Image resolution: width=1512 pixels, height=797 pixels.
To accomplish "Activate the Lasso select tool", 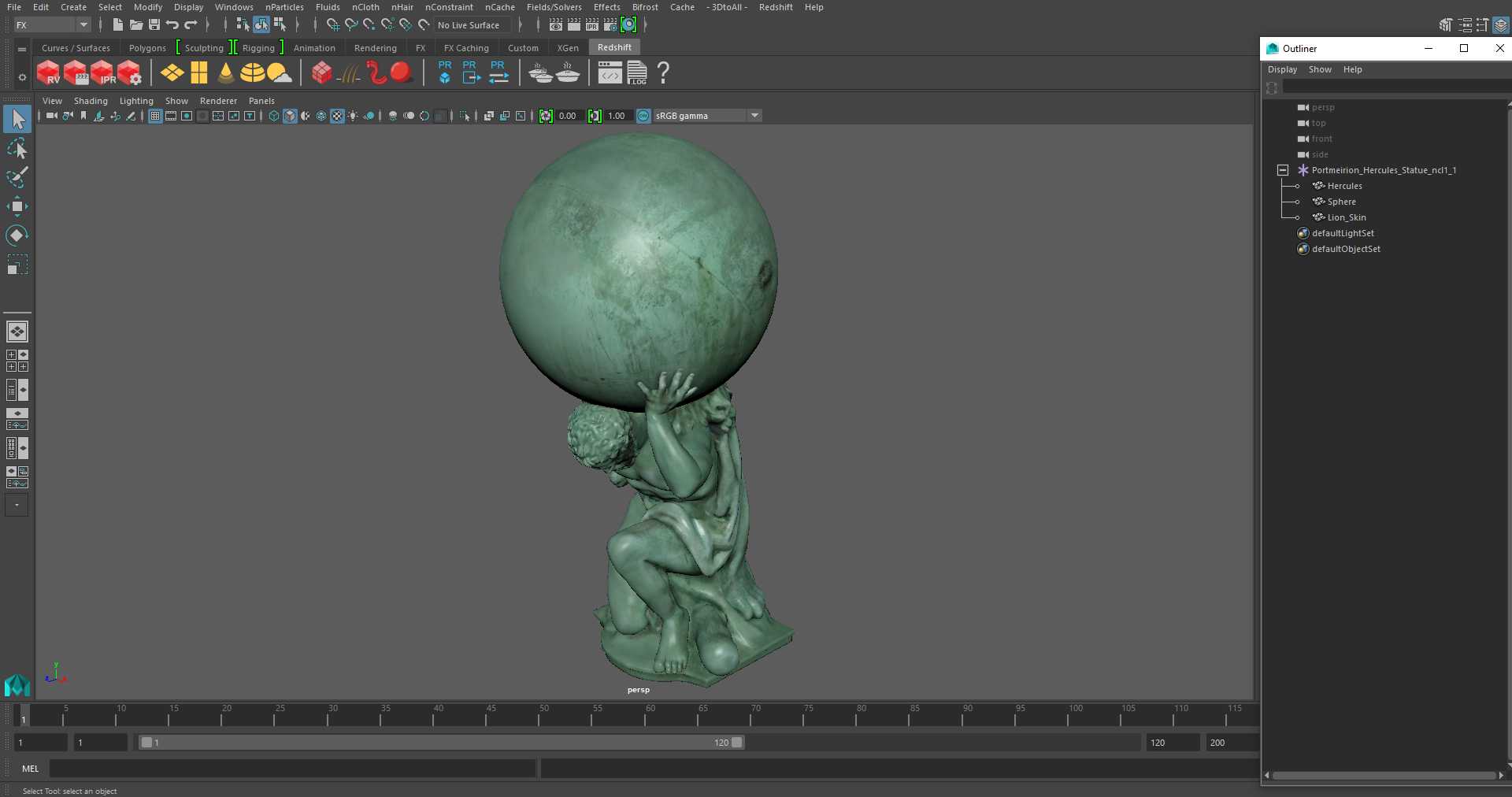I will [x=17, y=149].
